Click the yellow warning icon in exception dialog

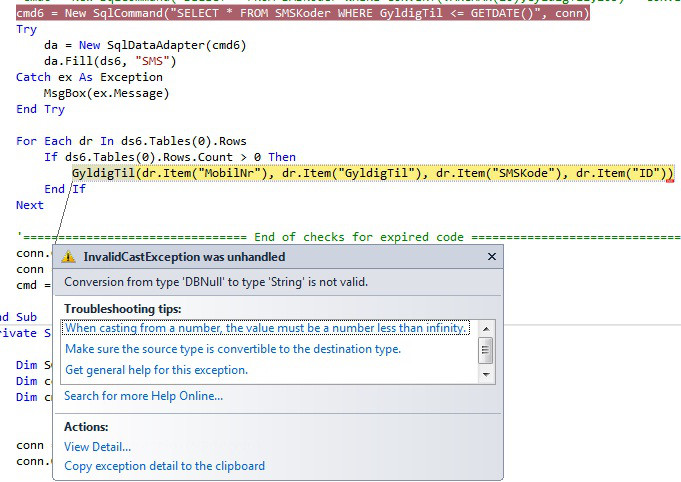click(68, 257)
